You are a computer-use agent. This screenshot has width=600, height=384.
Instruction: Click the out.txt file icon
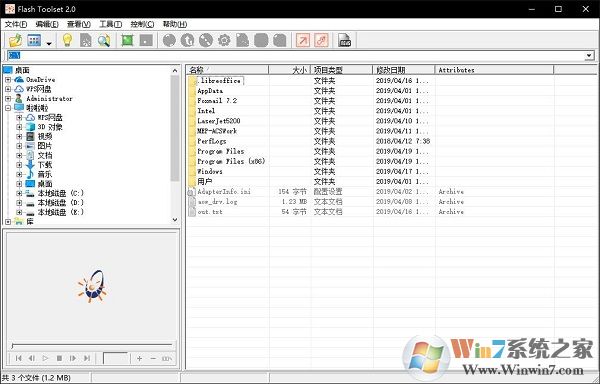point(192,212)
